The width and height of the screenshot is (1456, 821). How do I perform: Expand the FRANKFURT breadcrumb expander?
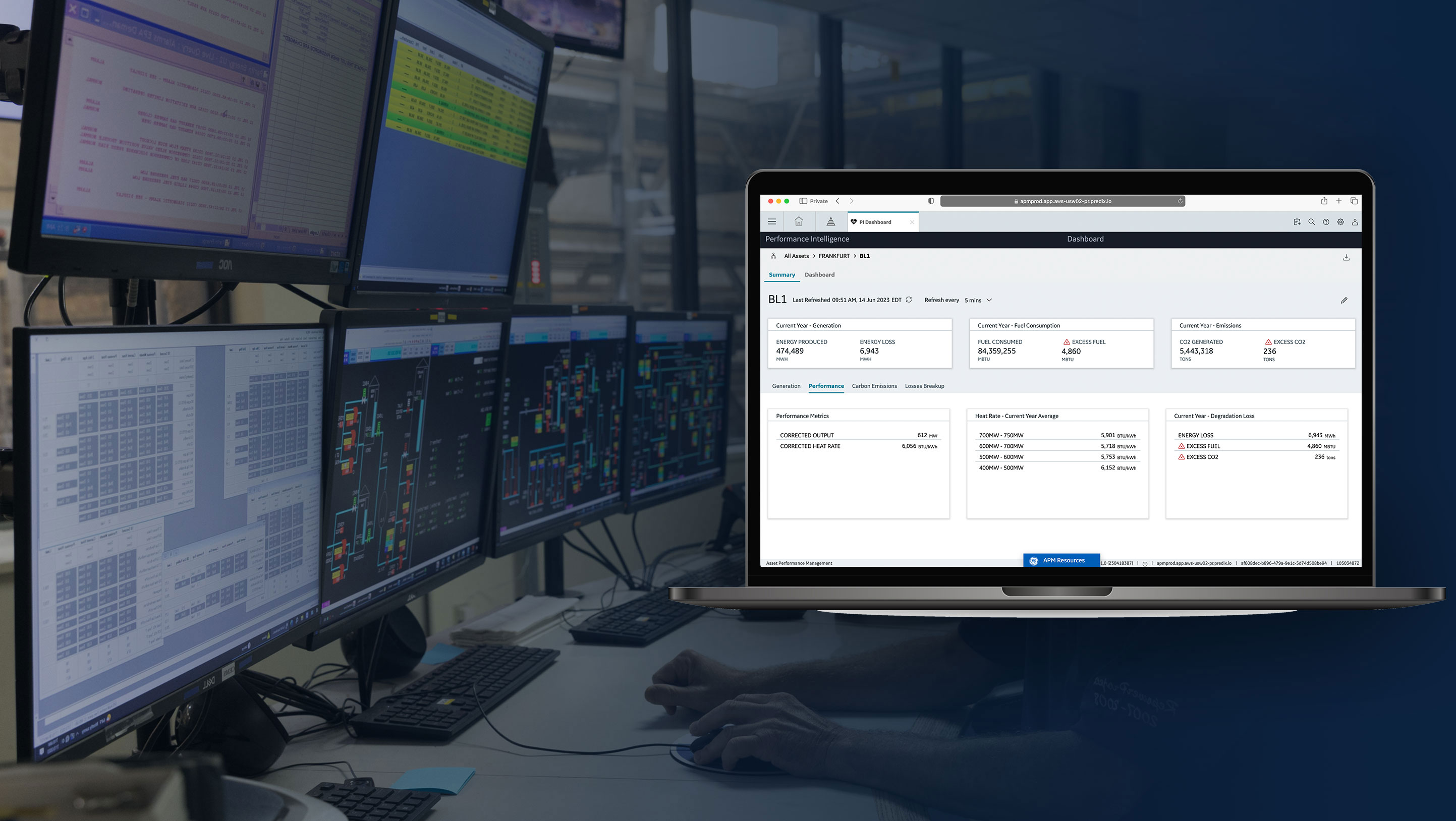coord(854,256)
